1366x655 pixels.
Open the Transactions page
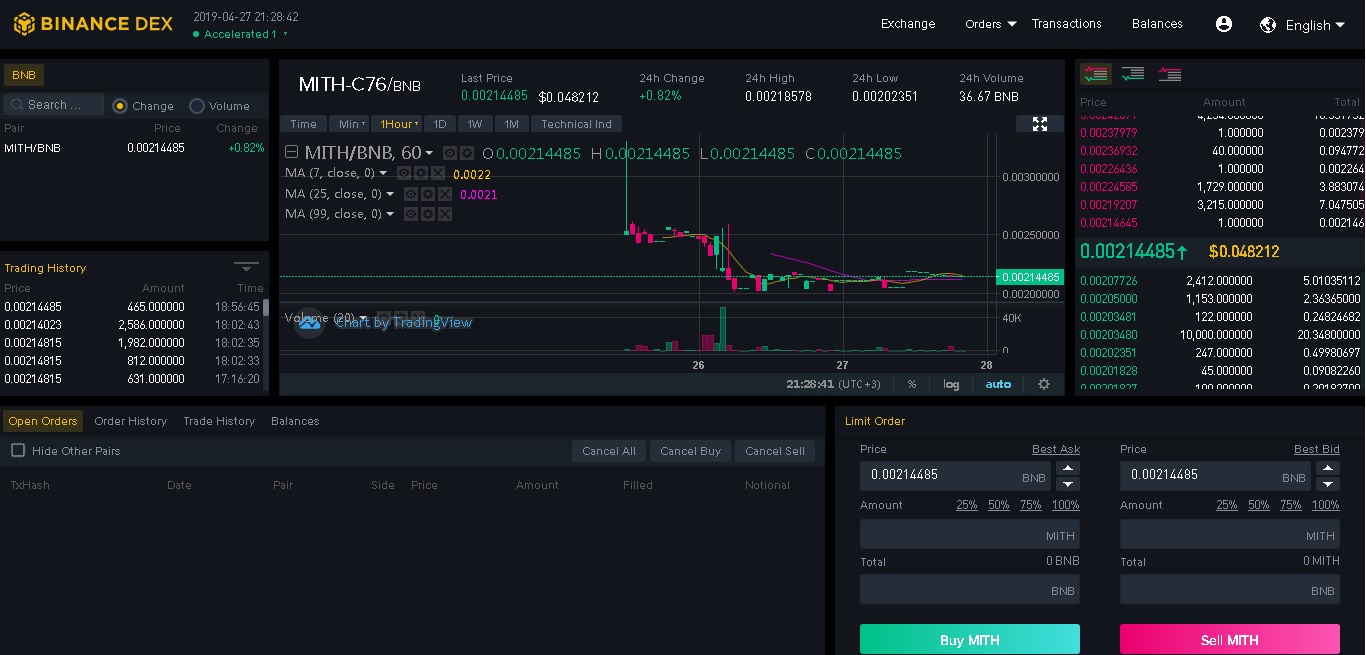(x=1066, y=23)
